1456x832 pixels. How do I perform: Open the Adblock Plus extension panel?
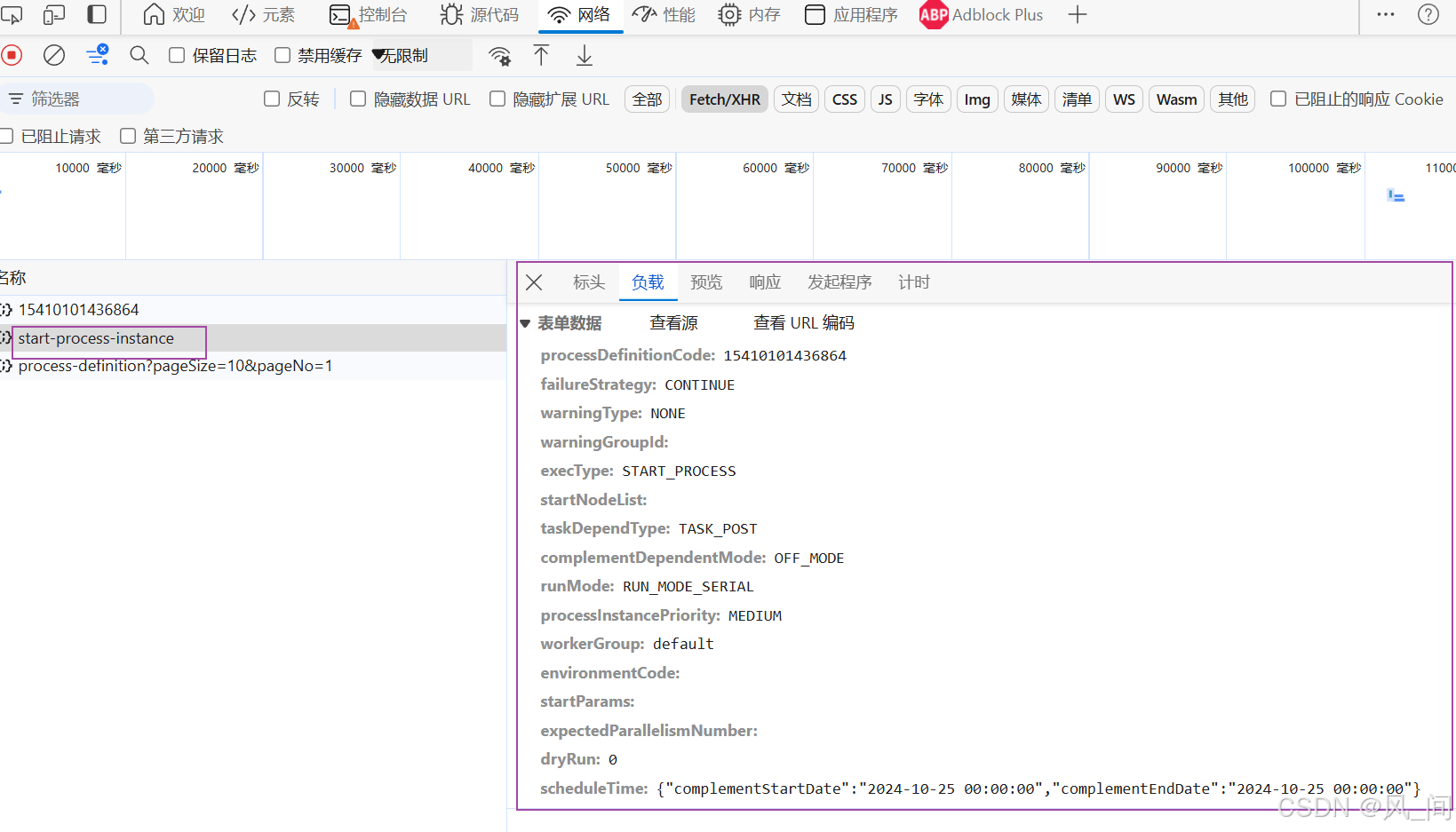click(981, 14)
